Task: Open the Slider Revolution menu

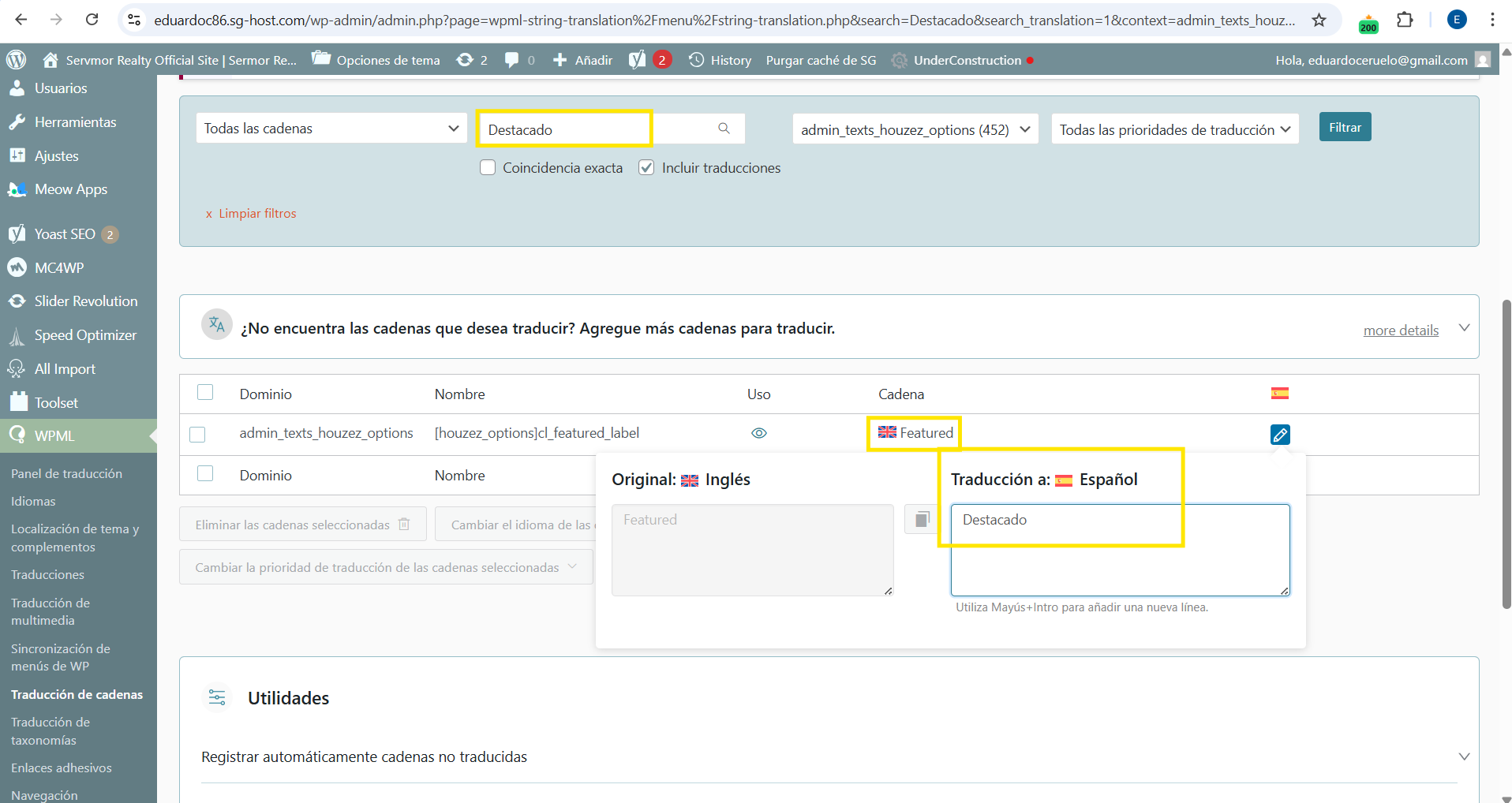Action: point(85,301)
